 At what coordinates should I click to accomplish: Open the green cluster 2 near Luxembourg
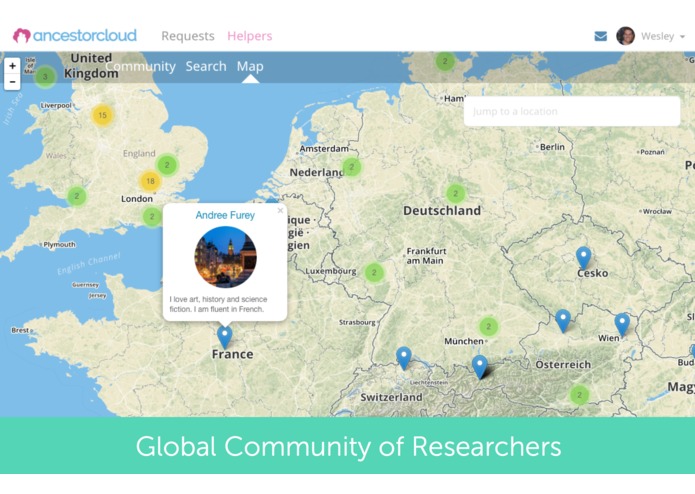[x=374, y=272]
